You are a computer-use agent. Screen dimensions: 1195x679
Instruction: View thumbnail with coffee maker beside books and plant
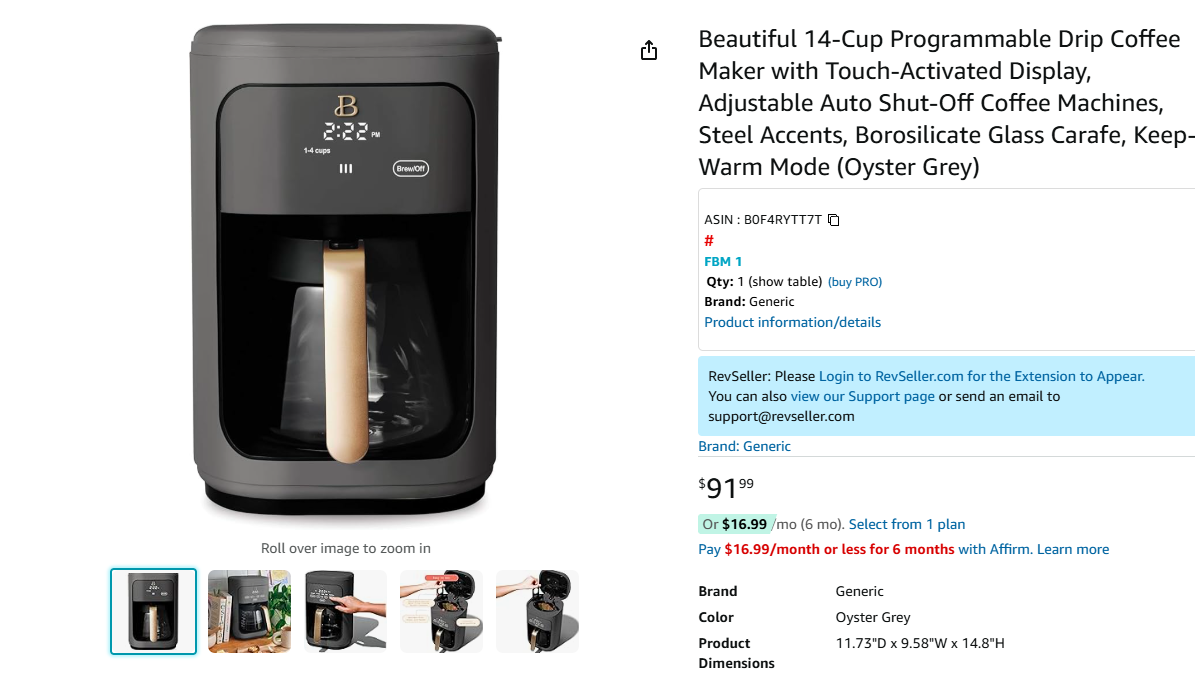pos(249,611)
